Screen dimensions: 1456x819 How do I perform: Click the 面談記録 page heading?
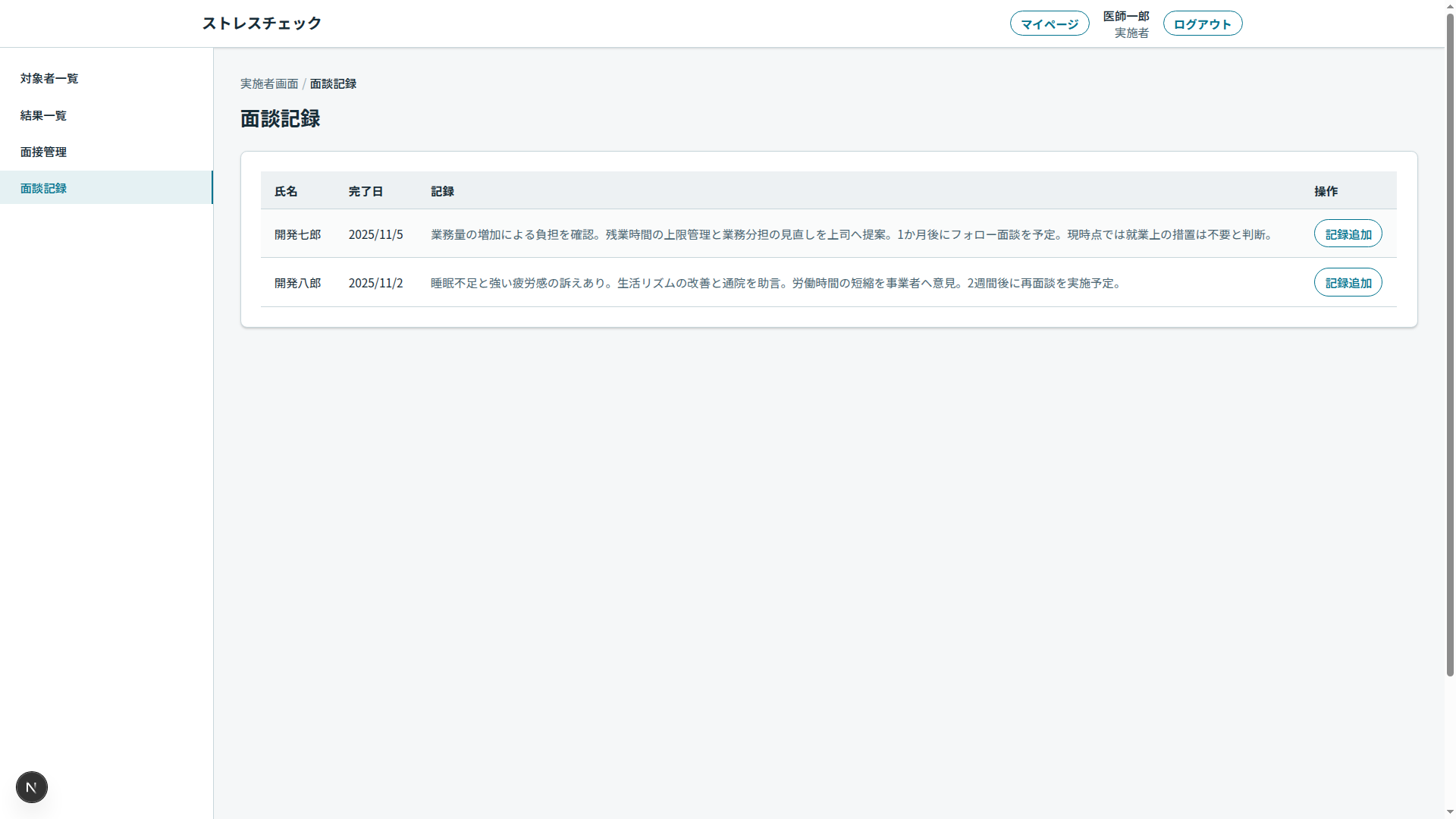coord(281,119)
